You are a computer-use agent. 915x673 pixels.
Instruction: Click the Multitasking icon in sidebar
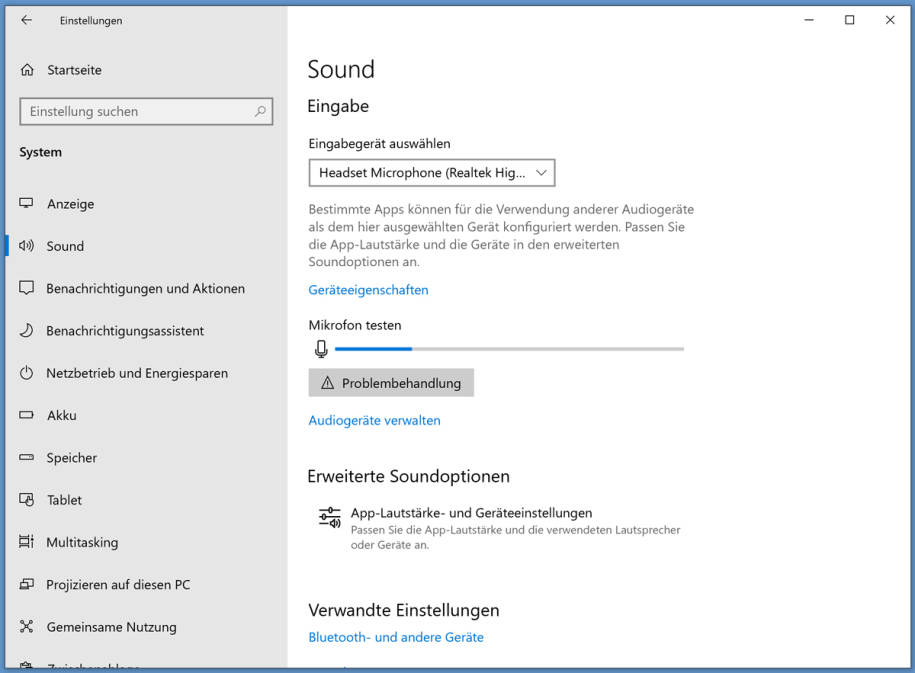(27, 542)
